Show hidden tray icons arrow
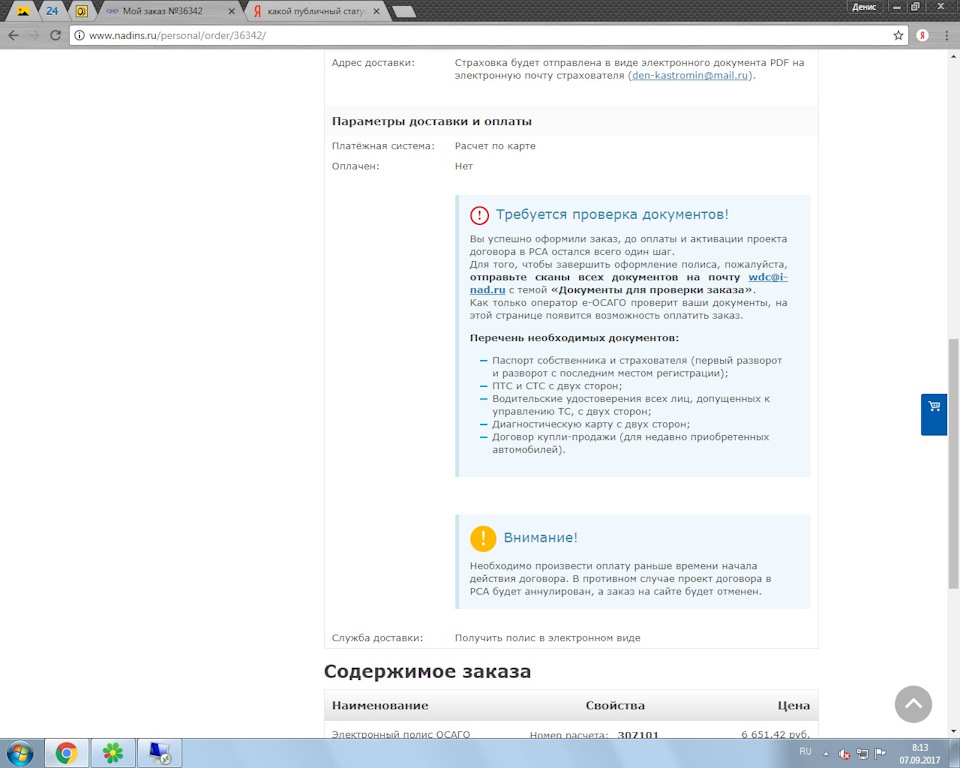 tap(826, 753)
